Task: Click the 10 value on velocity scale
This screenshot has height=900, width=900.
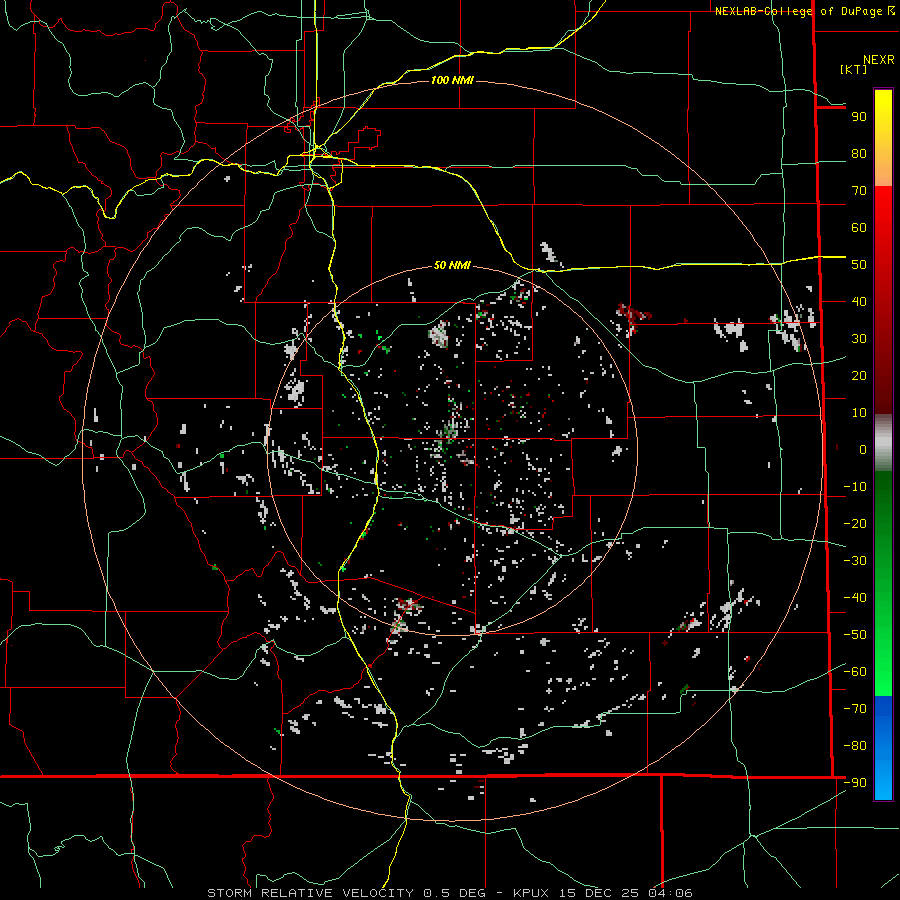Action: [x=859, y=413]
